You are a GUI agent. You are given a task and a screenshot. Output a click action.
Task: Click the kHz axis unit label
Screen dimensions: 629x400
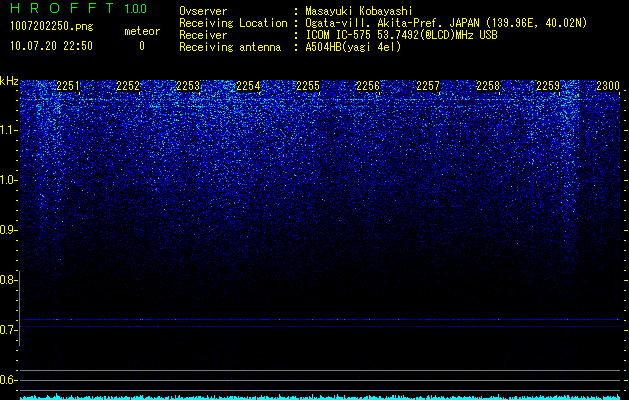pyautogui.click(x=9, y=81)
